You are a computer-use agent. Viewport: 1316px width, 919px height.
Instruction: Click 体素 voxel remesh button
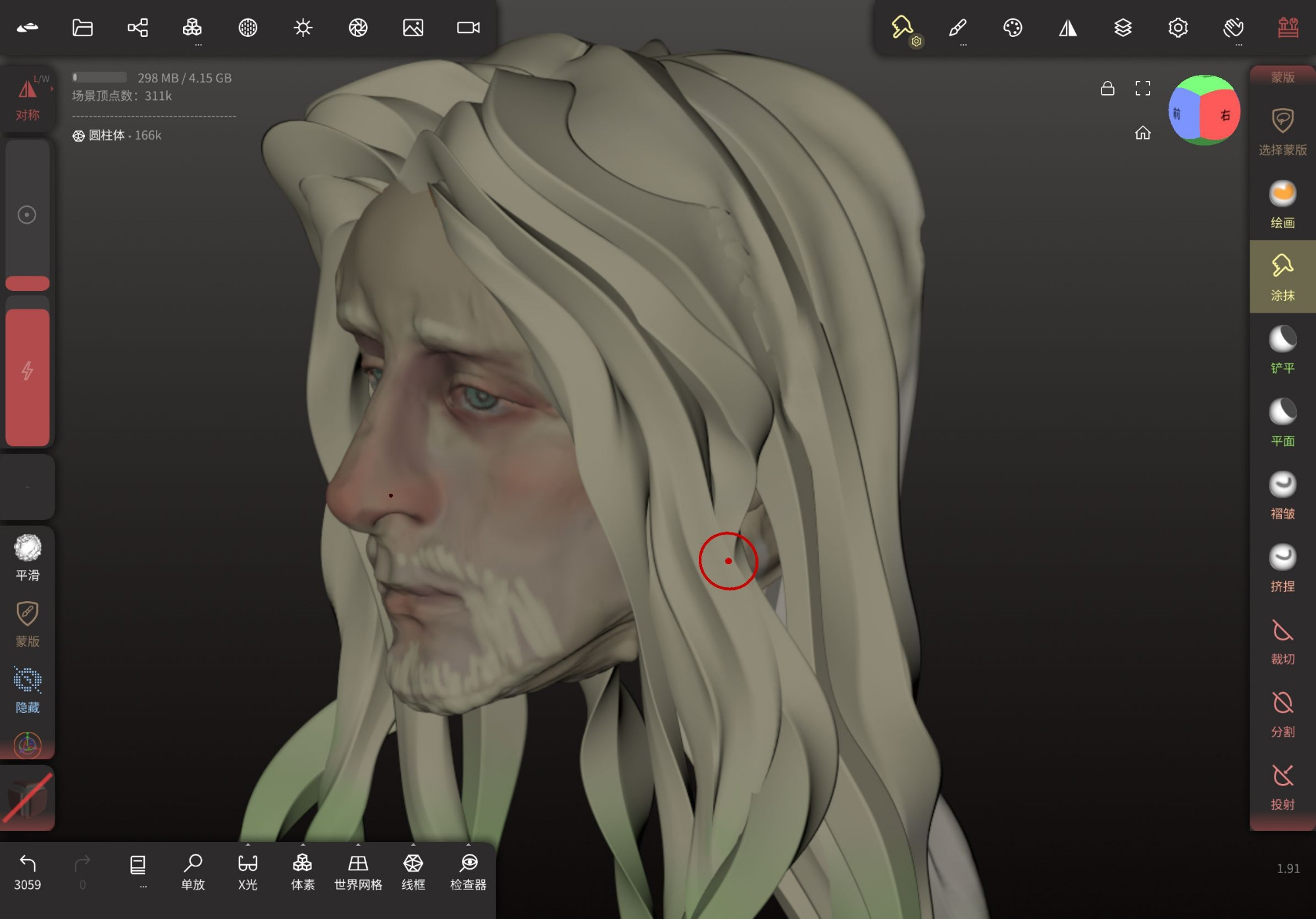(x=303, y=872)
